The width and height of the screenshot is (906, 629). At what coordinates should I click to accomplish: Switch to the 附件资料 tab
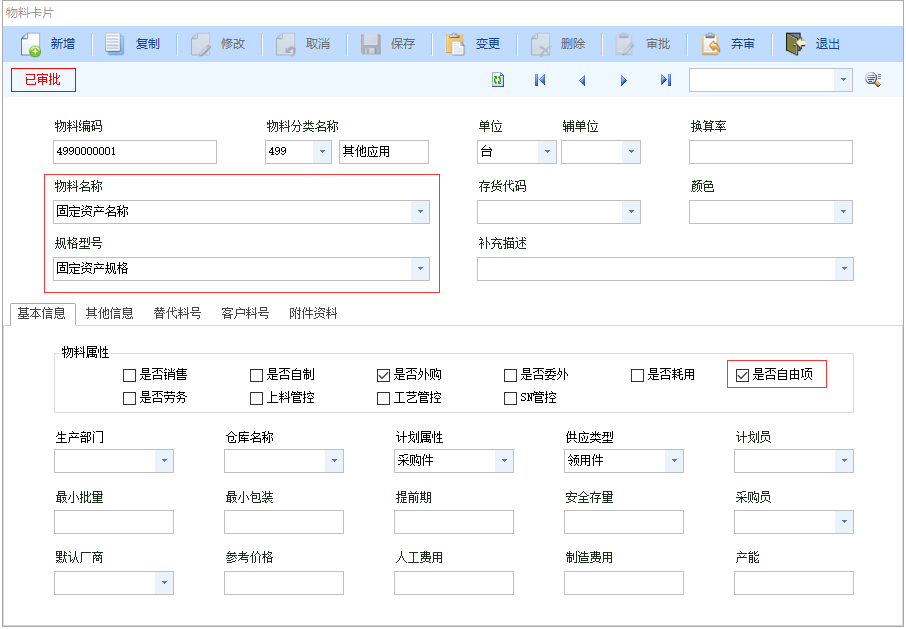[313, 314]
